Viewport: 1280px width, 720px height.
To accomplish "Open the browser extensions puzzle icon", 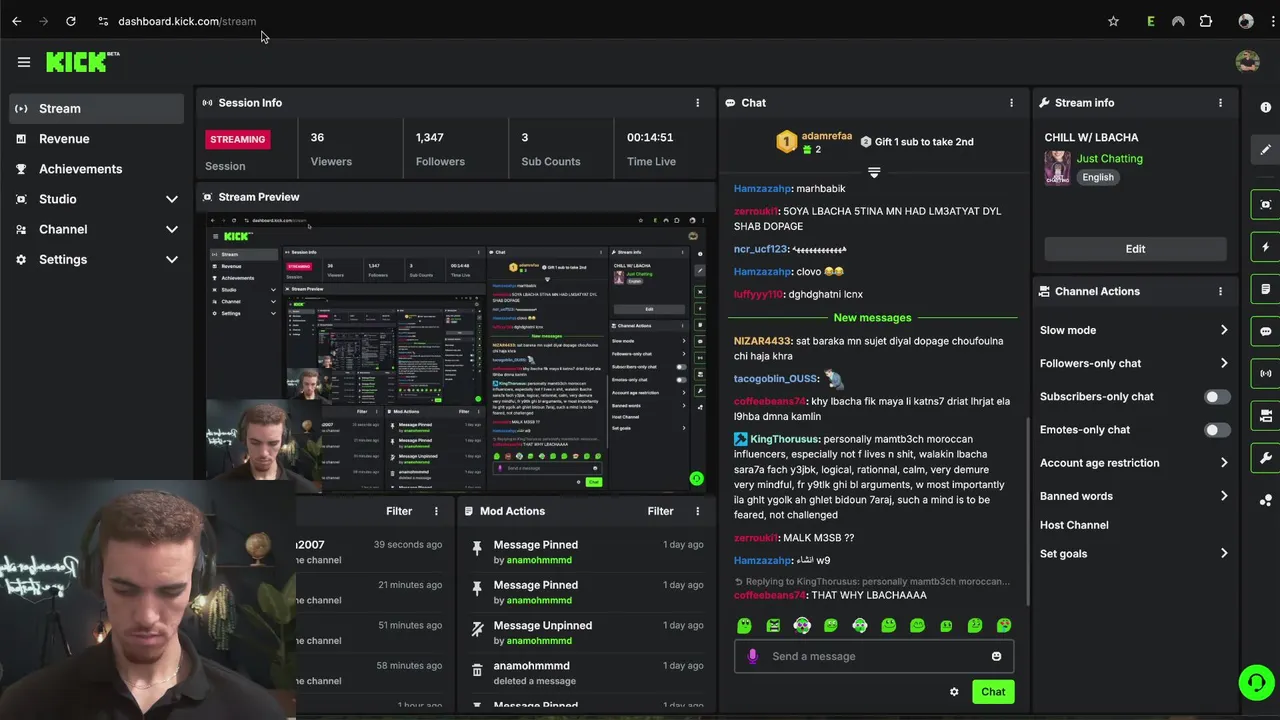I will [x=1206, y=21].
